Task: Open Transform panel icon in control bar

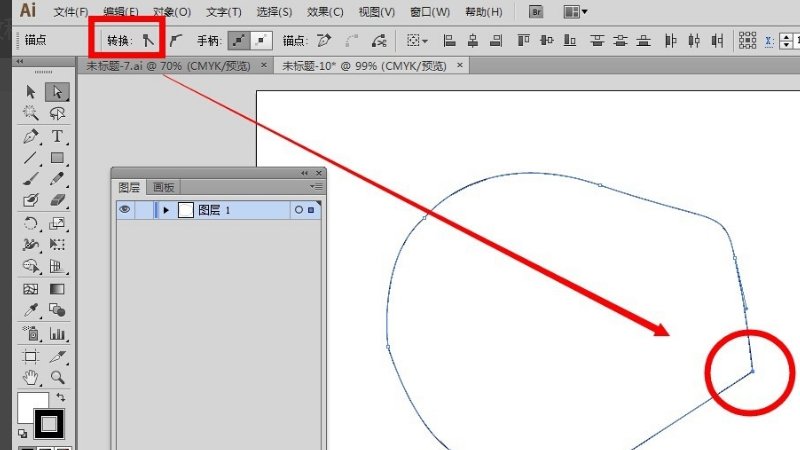Action: [x=747, y=40]
